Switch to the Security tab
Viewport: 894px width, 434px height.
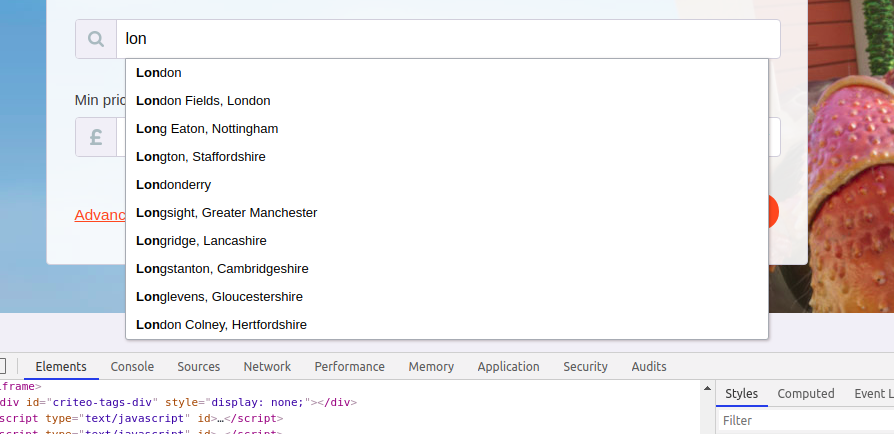tap(586, 366)
